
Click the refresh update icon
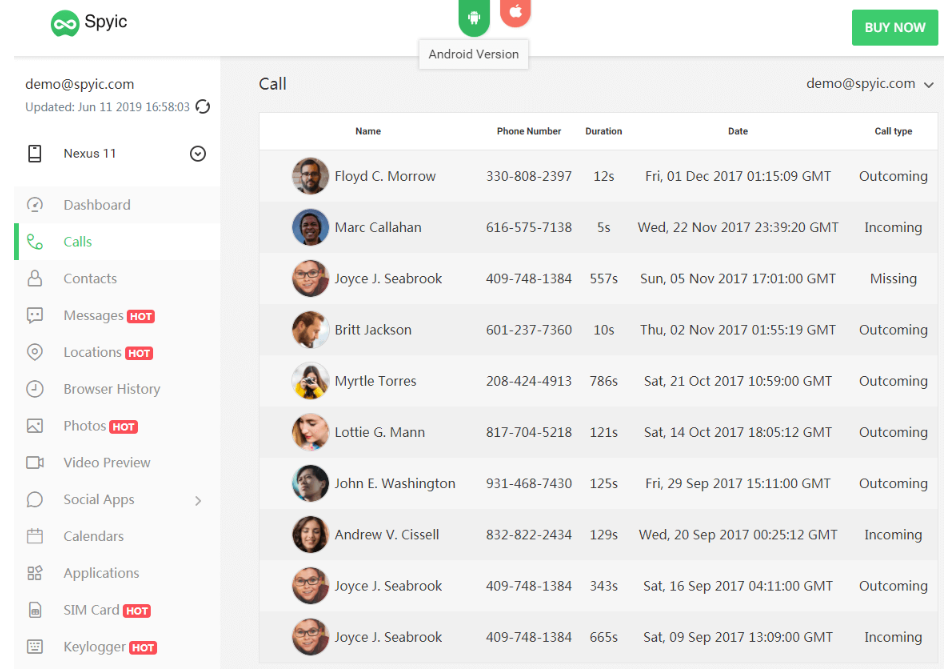pyautogui.click(x=203, y=107)
